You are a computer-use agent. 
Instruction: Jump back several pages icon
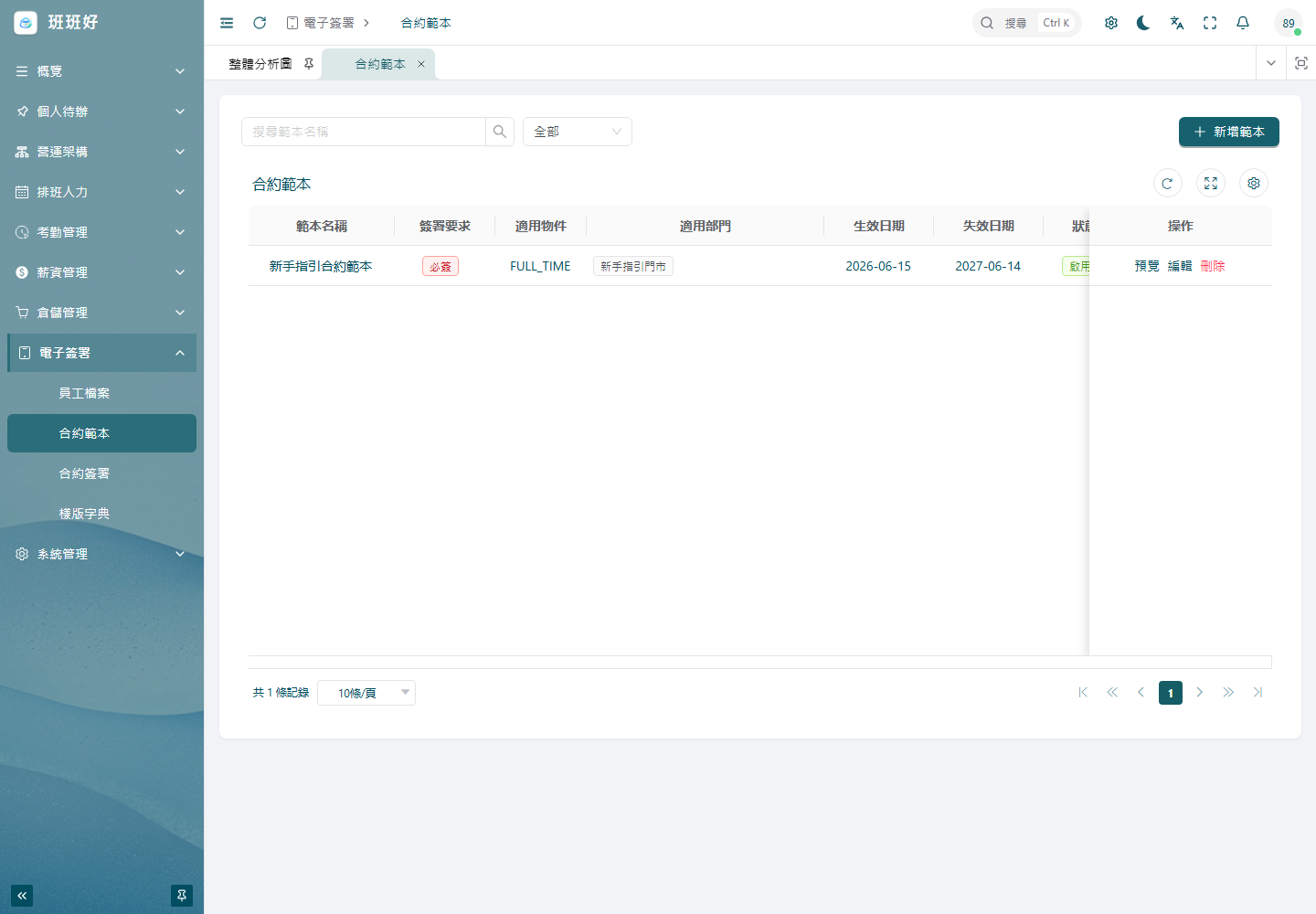pyautogui.click(x=1112, y=692)
